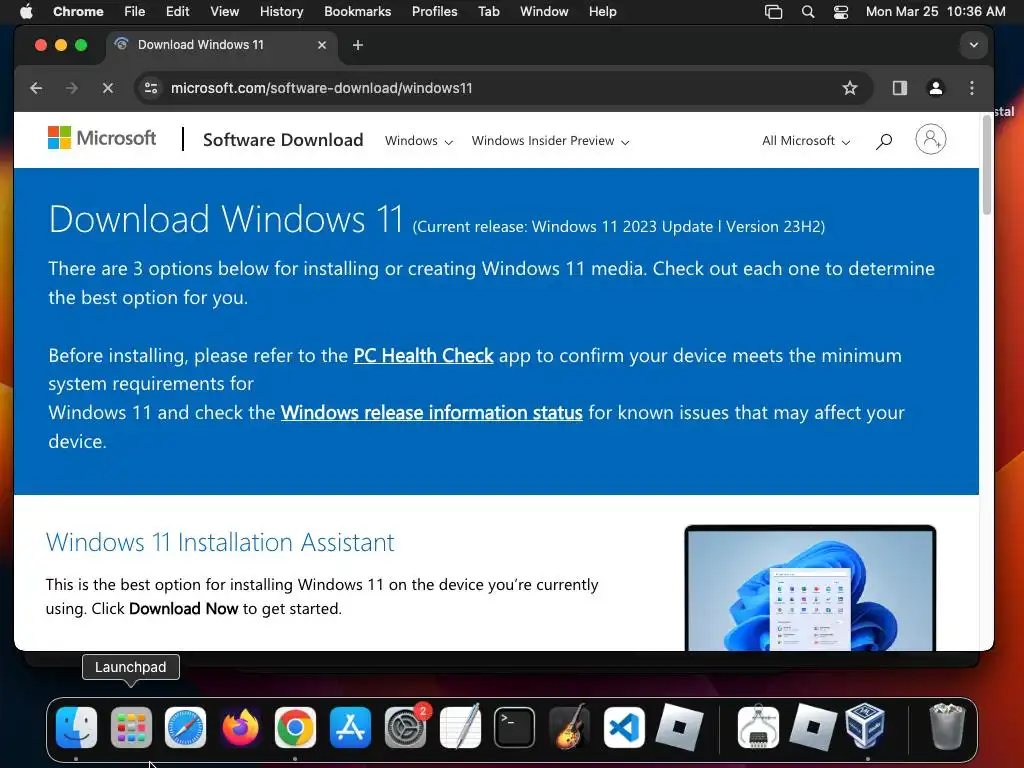The image size is (1024, 768).
Task: Expand Windows Insider Preview dropdown
Action: 550,141
